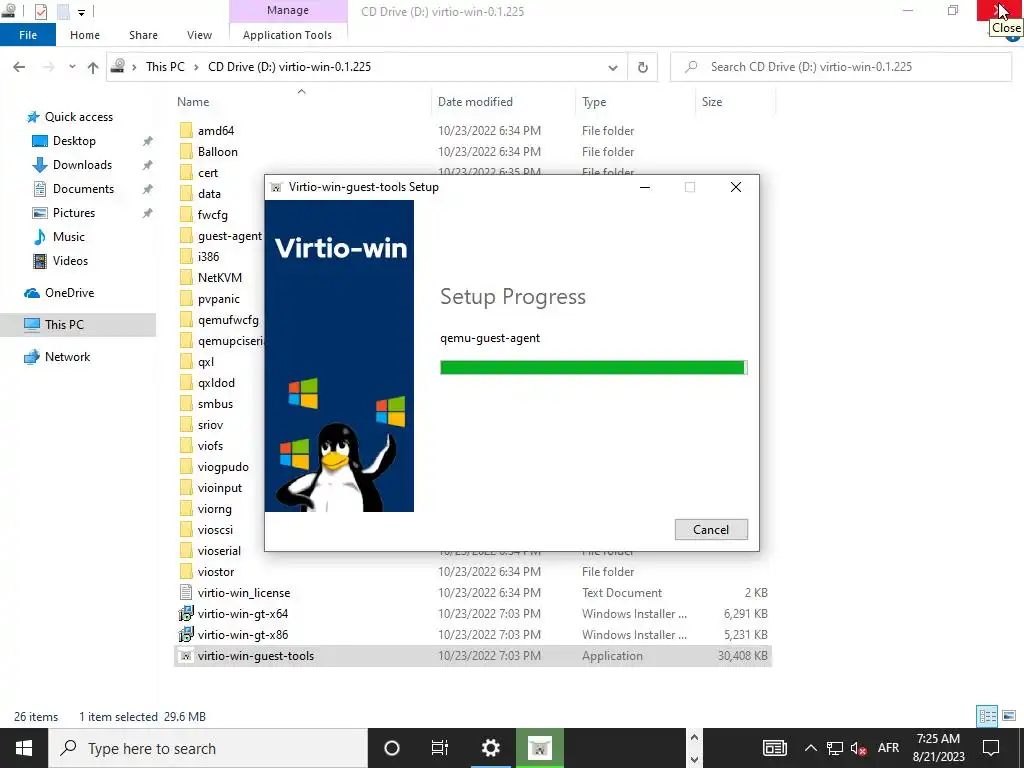Click the CD Drive (D:) breadcrumb segment

pos(289,67)
